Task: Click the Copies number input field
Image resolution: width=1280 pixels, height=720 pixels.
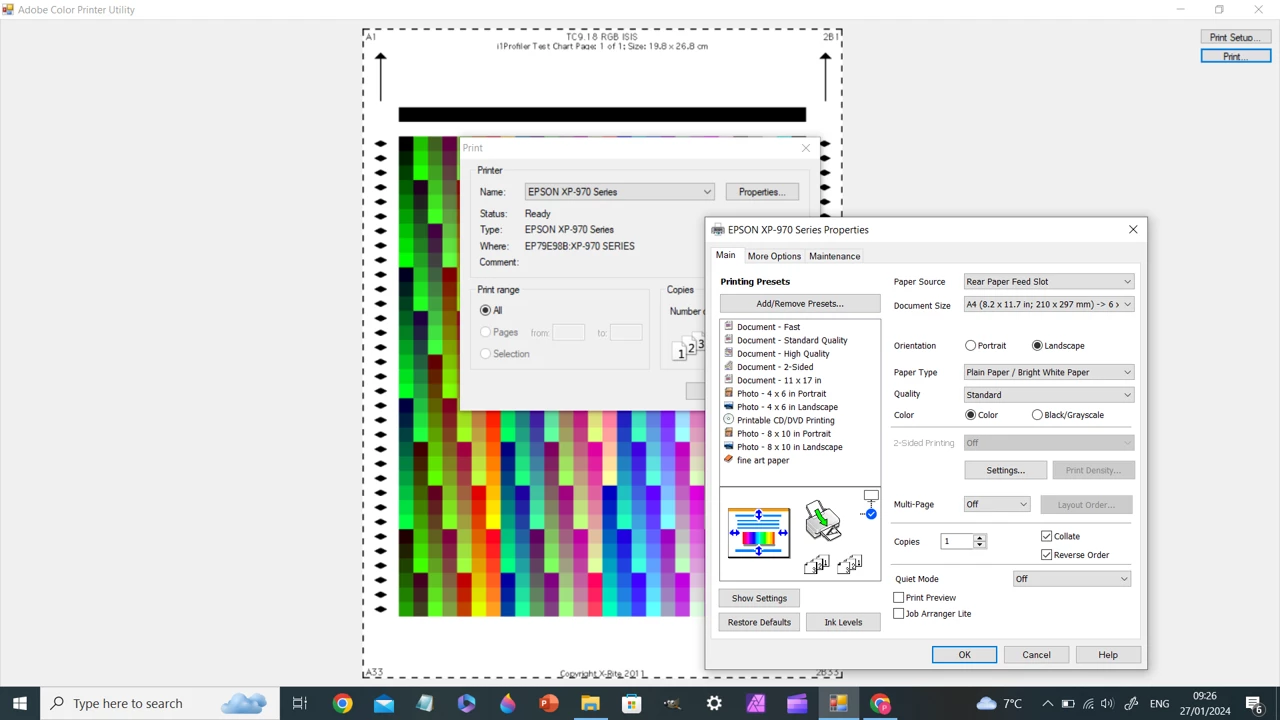Action: tap(956, 542)
